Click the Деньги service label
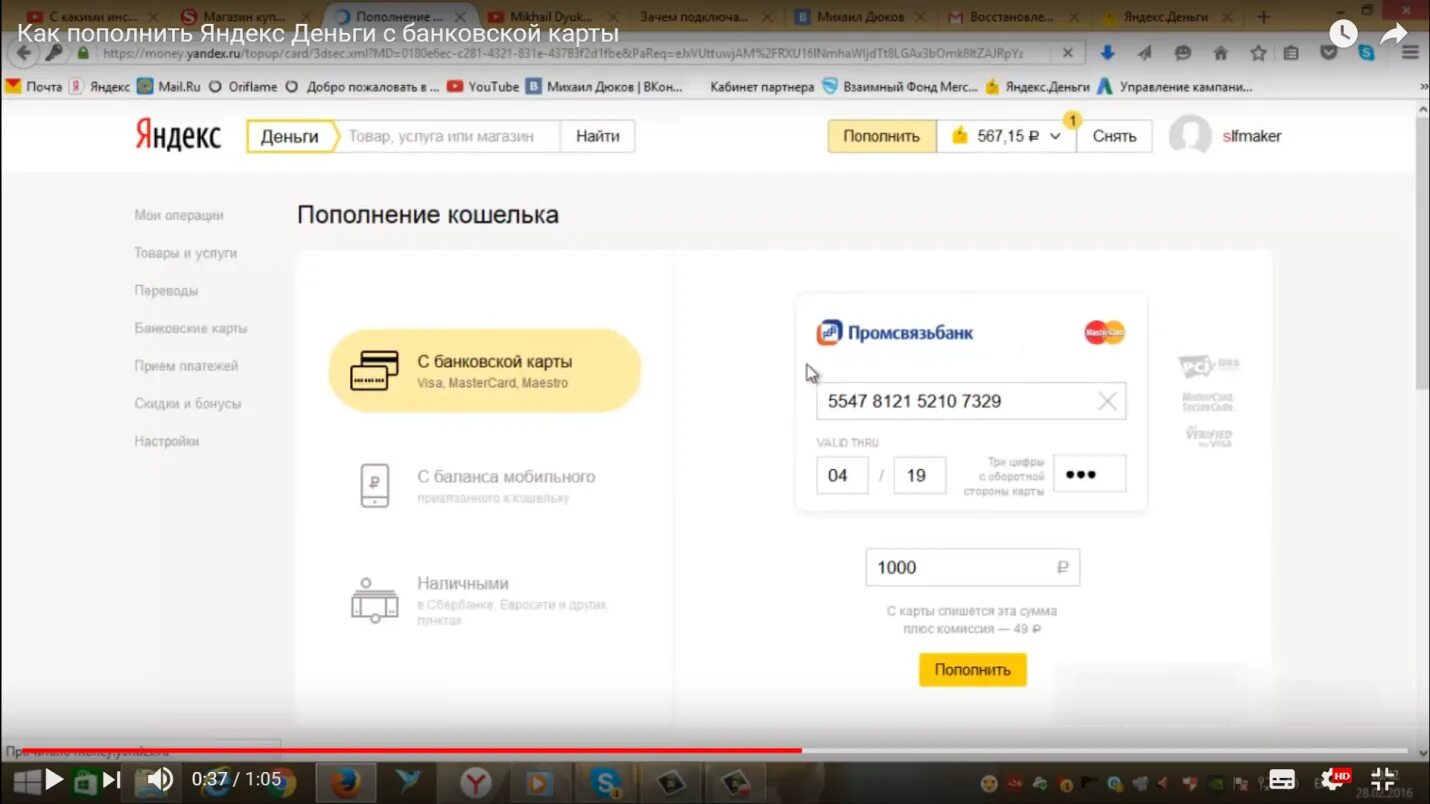The height and width of the screenshot is (804, 1430). (290, 136)
